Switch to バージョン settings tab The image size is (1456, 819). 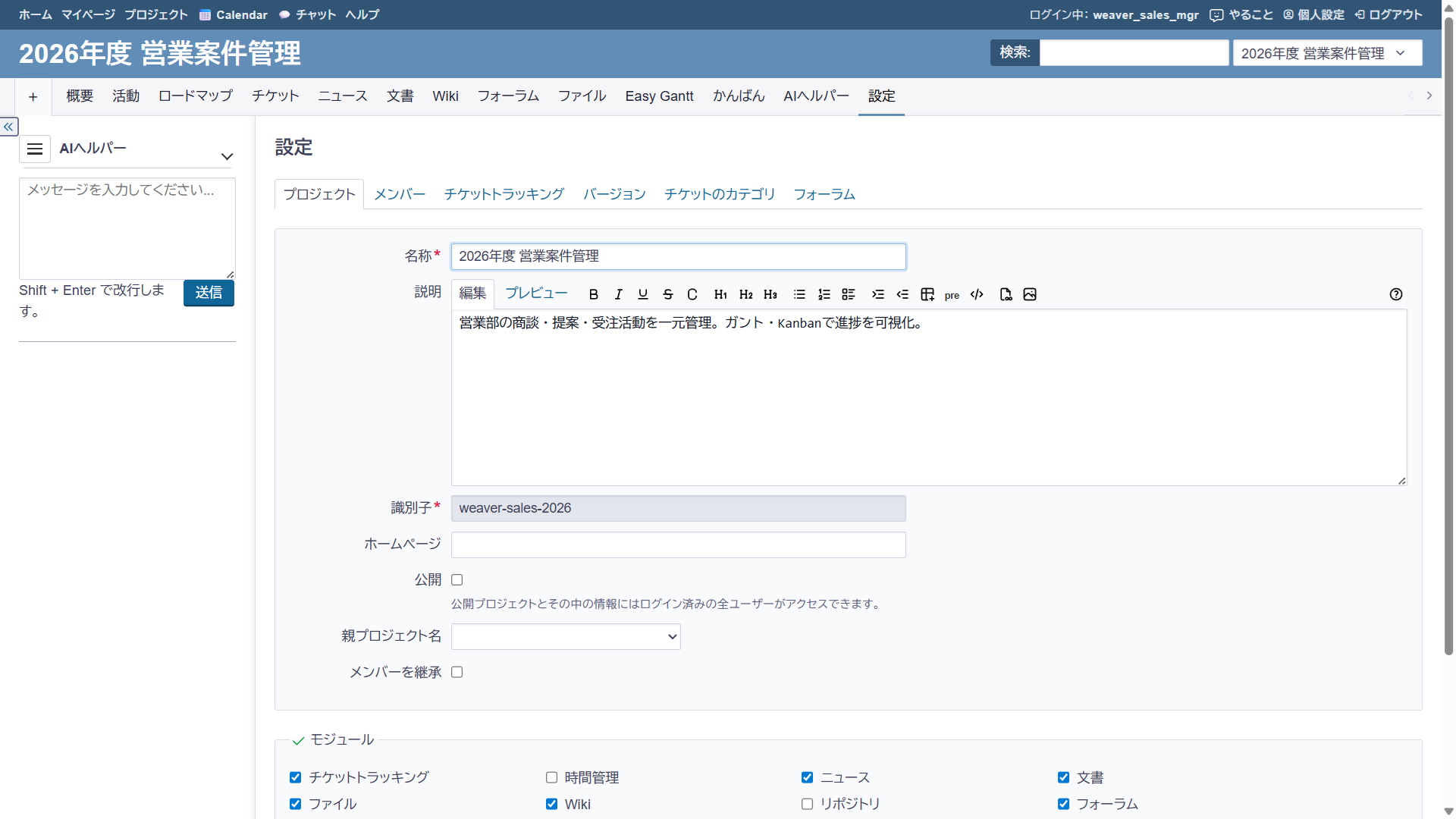(614, 194)
